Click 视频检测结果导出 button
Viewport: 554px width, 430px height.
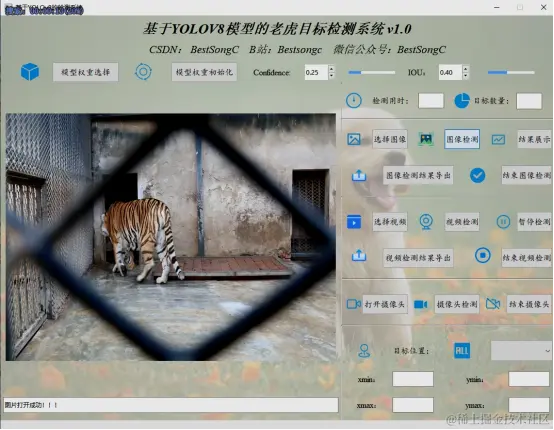418,258
